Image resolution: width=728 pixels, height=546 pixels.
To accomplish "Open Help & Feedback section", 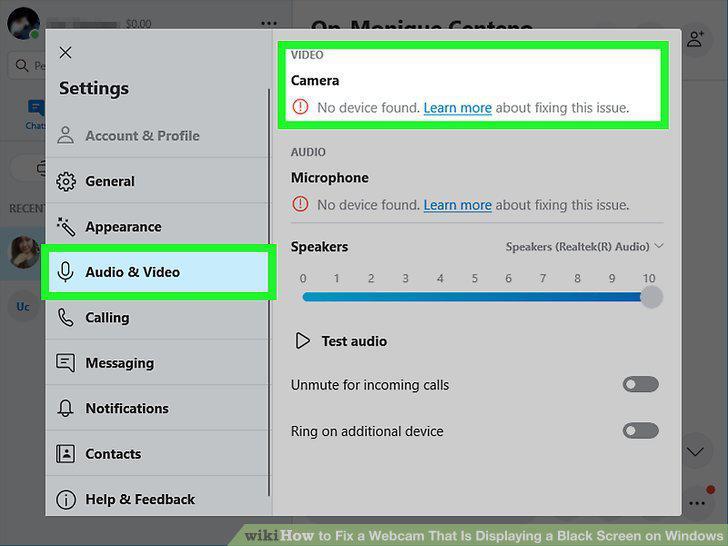I will click(158, 499).
